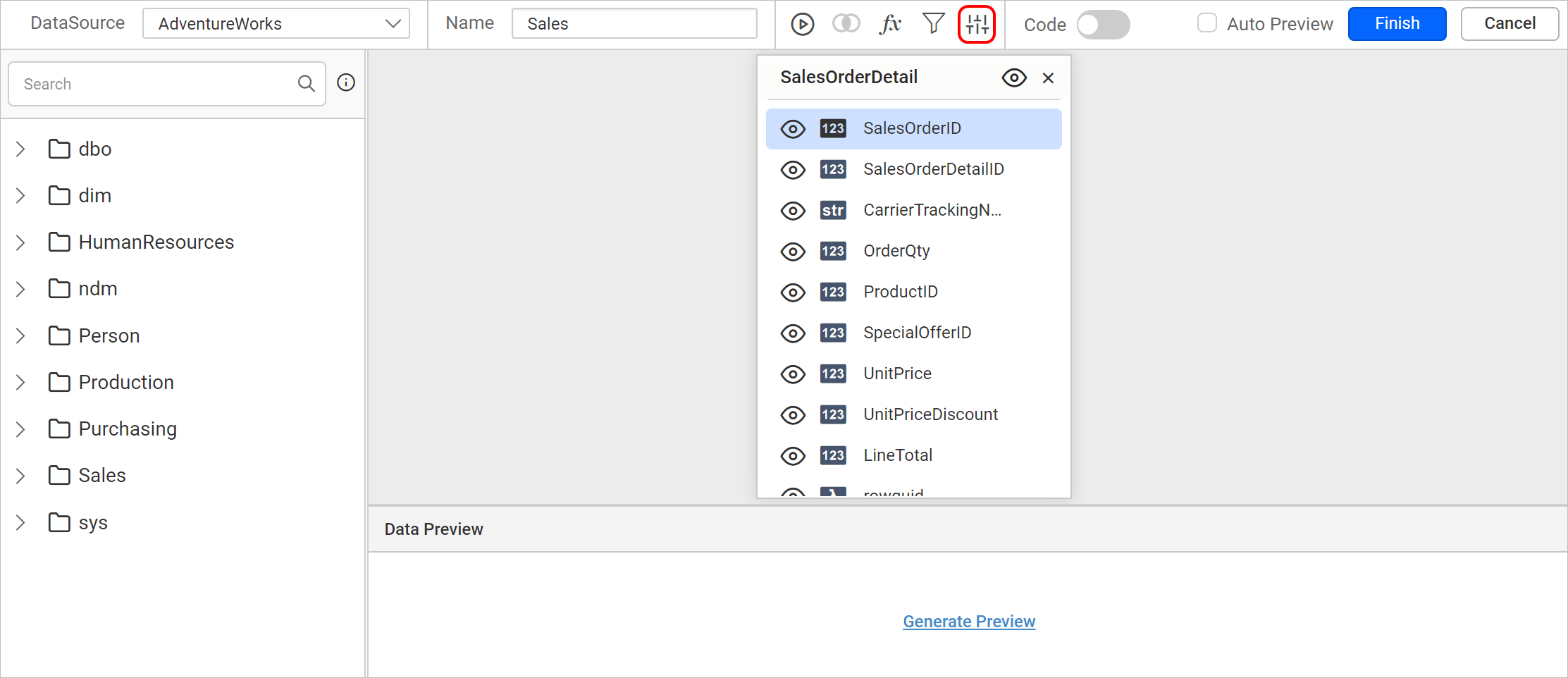Hide the LineTotal column
The height and width of the screenshot is (678, 1568).
click(x=793, y=456)
